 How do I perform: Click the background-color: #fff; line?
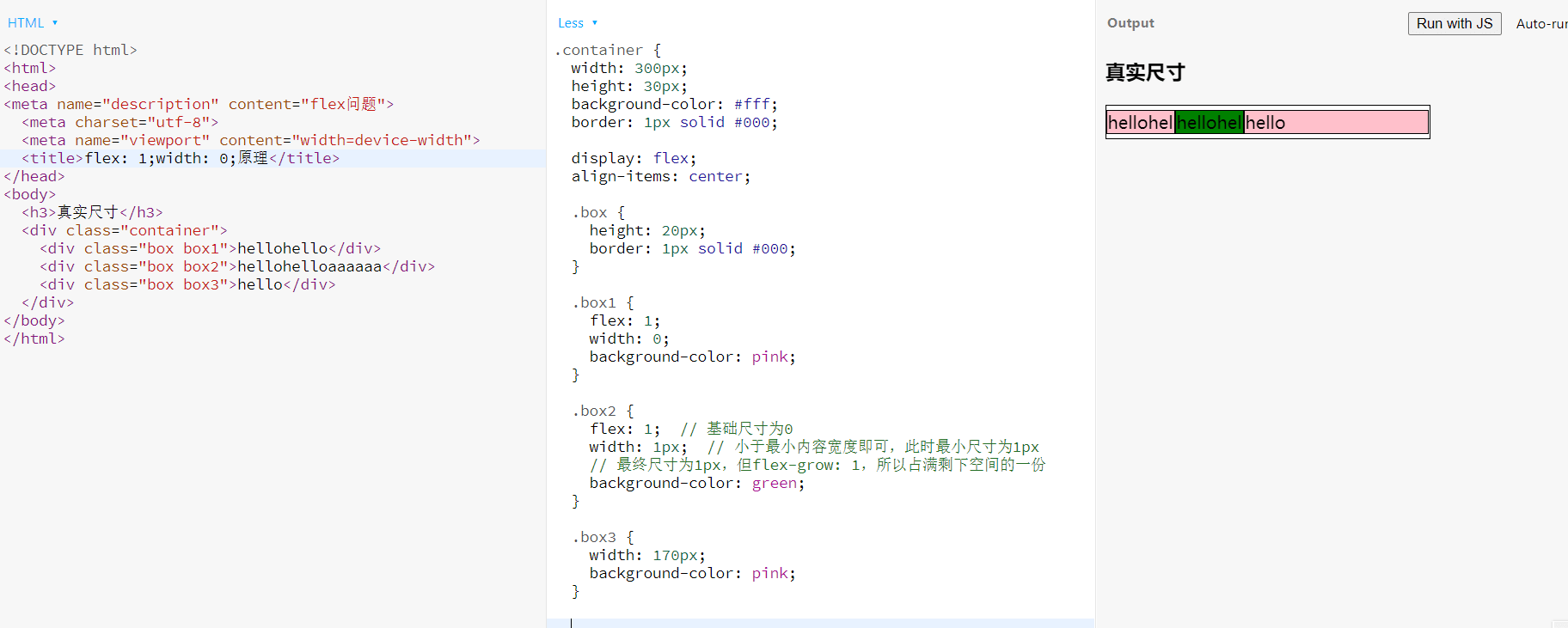coord(675,104)
